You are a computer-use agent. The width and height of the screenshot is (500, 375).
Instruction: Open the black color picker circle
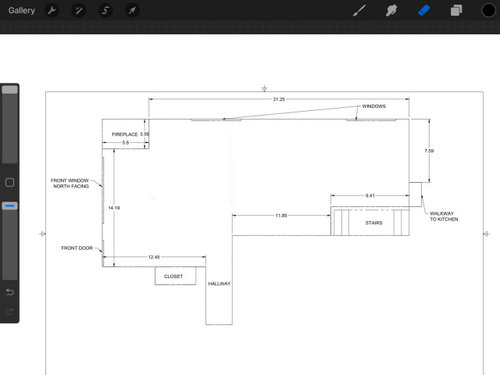pos(488,10)
